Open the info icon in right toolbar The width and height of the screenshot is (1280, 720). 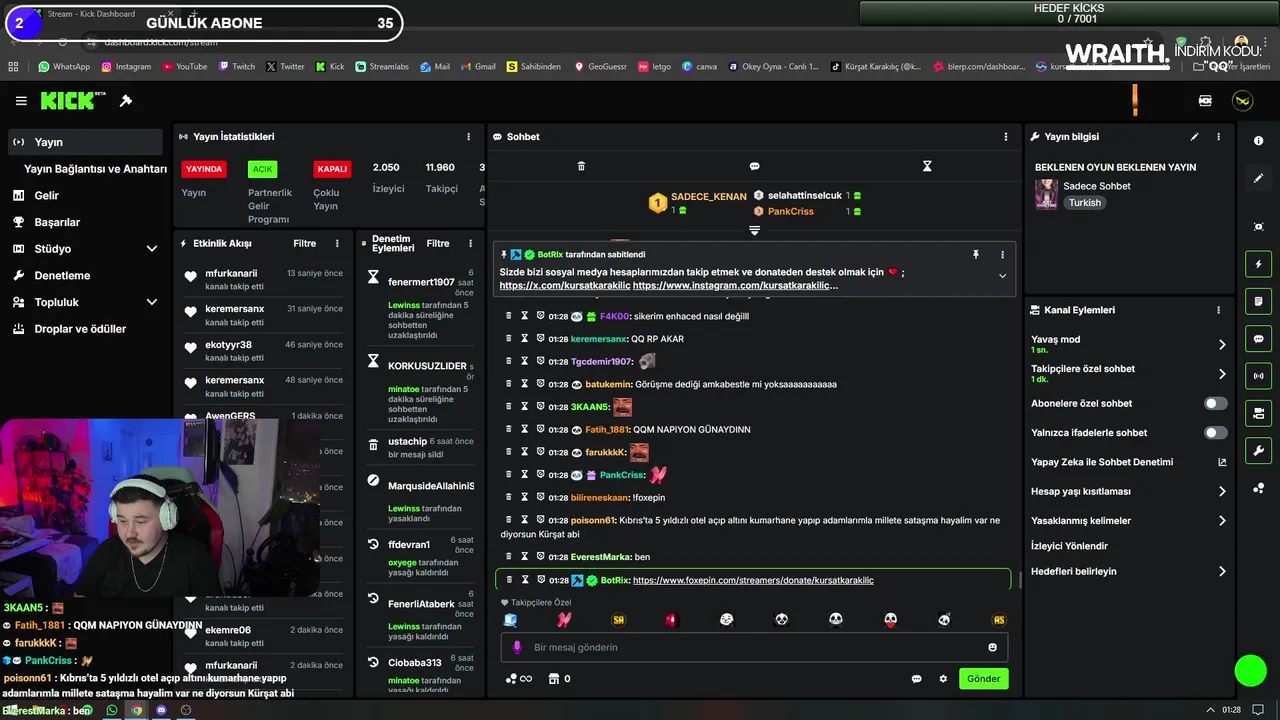click(x=1258, y=141)
